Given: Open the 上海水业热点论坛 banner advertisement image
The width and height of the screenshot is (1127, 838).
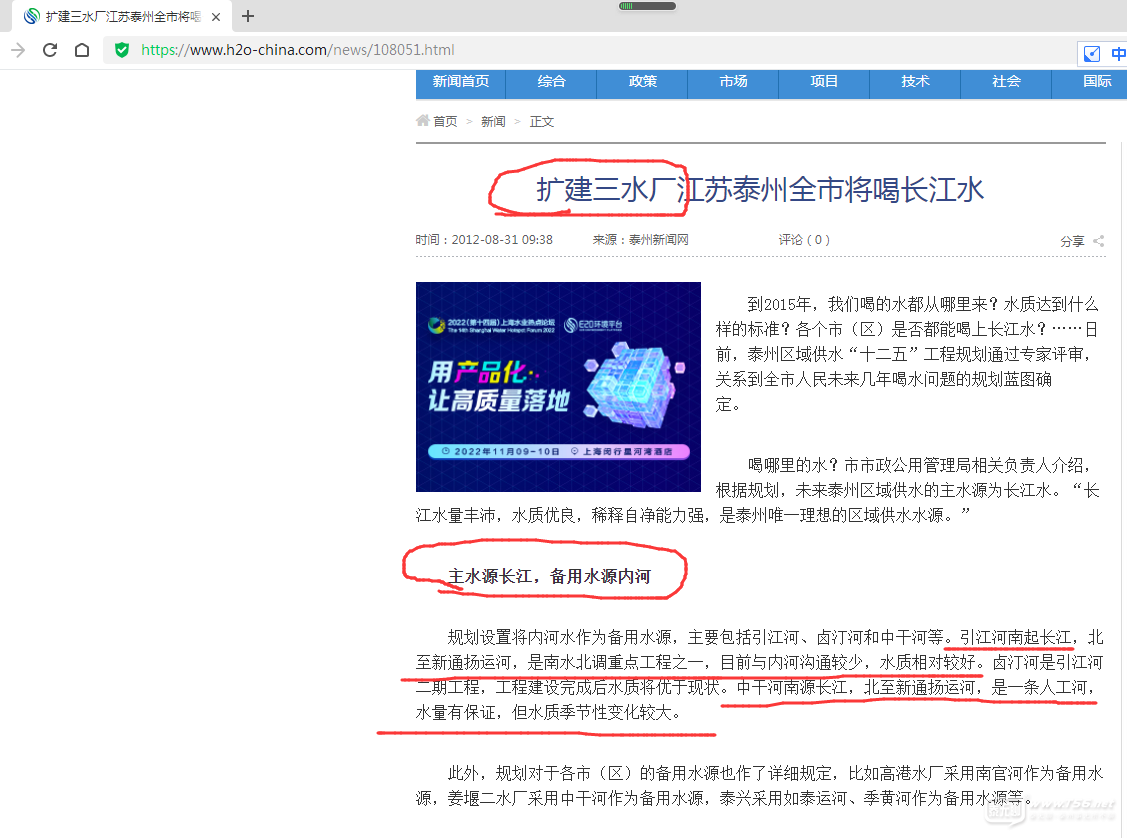Looking at the screenshot, I should pyautogui.click(x=558, y=387).
